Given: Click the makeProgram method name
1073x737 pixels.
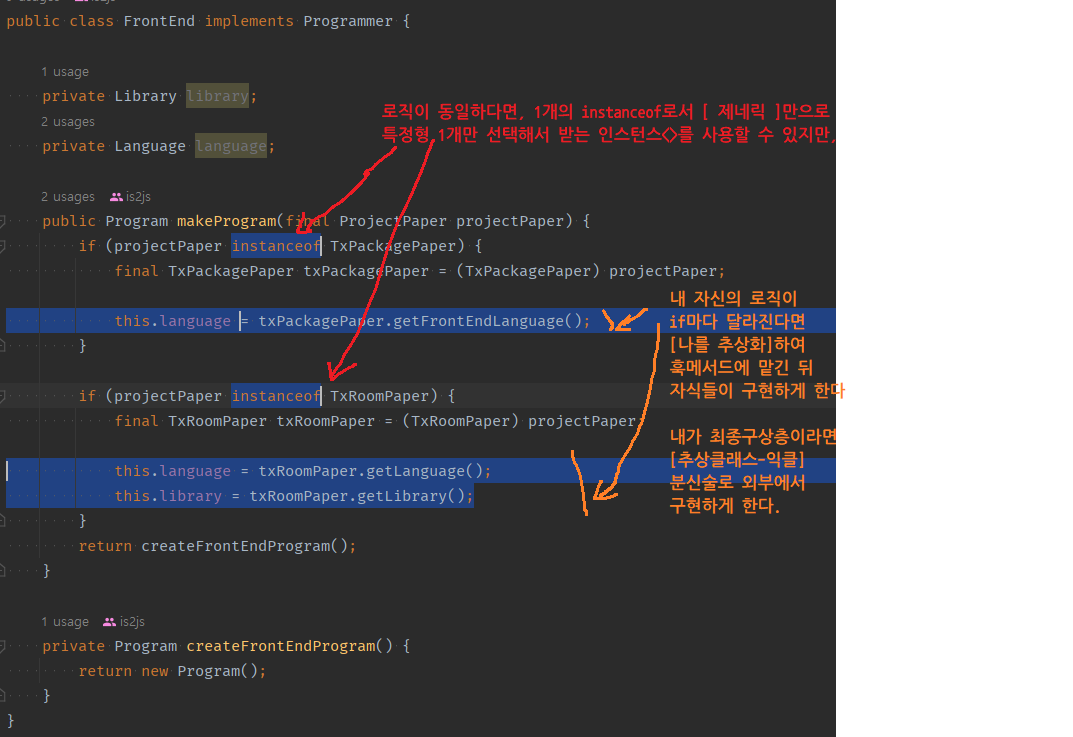Looking at the screenshot, I should 227,222.
